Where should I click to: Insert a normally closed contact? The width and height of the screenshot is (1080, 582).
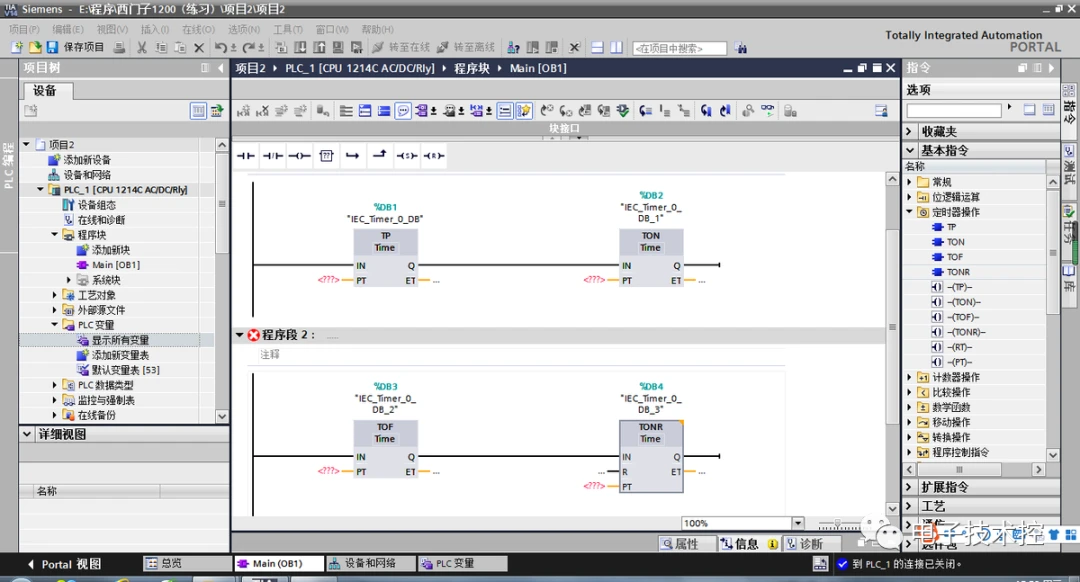tap(273, 156)
